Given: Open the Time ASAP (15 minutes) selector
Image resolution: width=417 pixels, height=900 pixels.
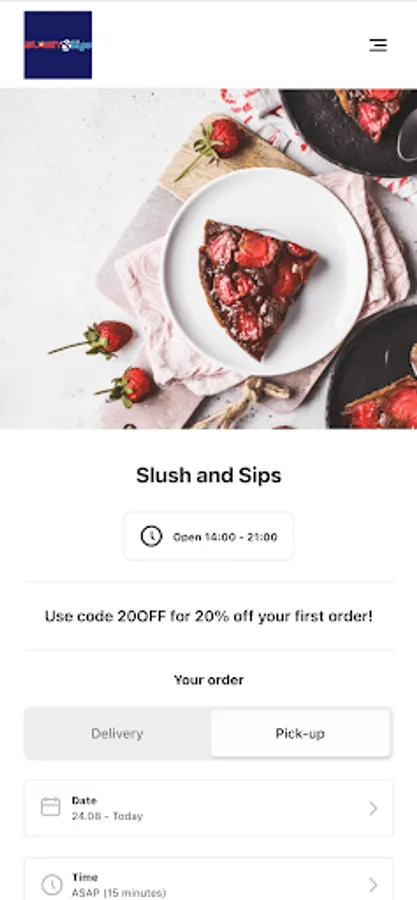Looking at the screenshot, I should 209,879.
